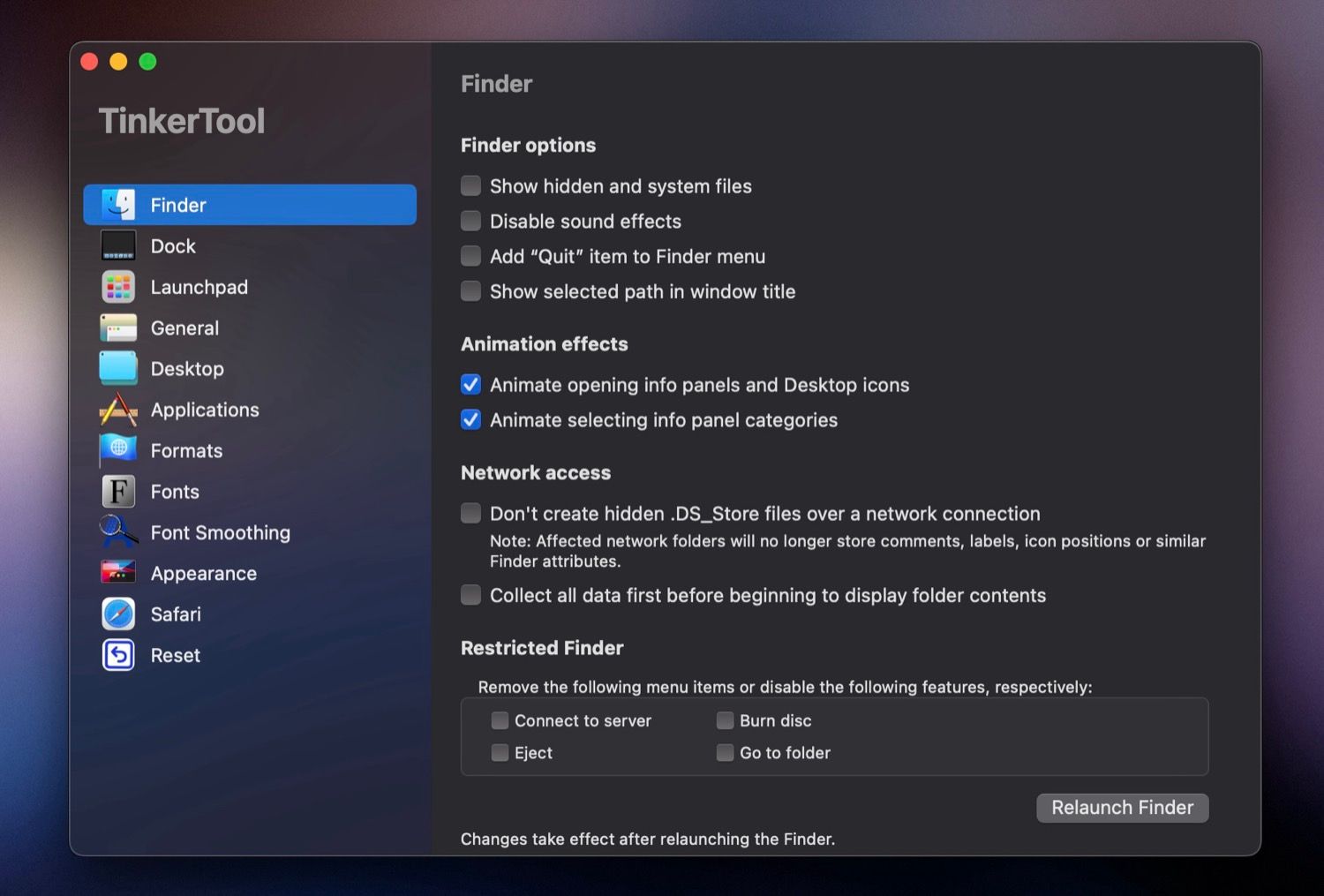The height and width of the screenshot is (896, 1324).
Task: Enable Show hidden and system files
Action: (x=471, y=185)
